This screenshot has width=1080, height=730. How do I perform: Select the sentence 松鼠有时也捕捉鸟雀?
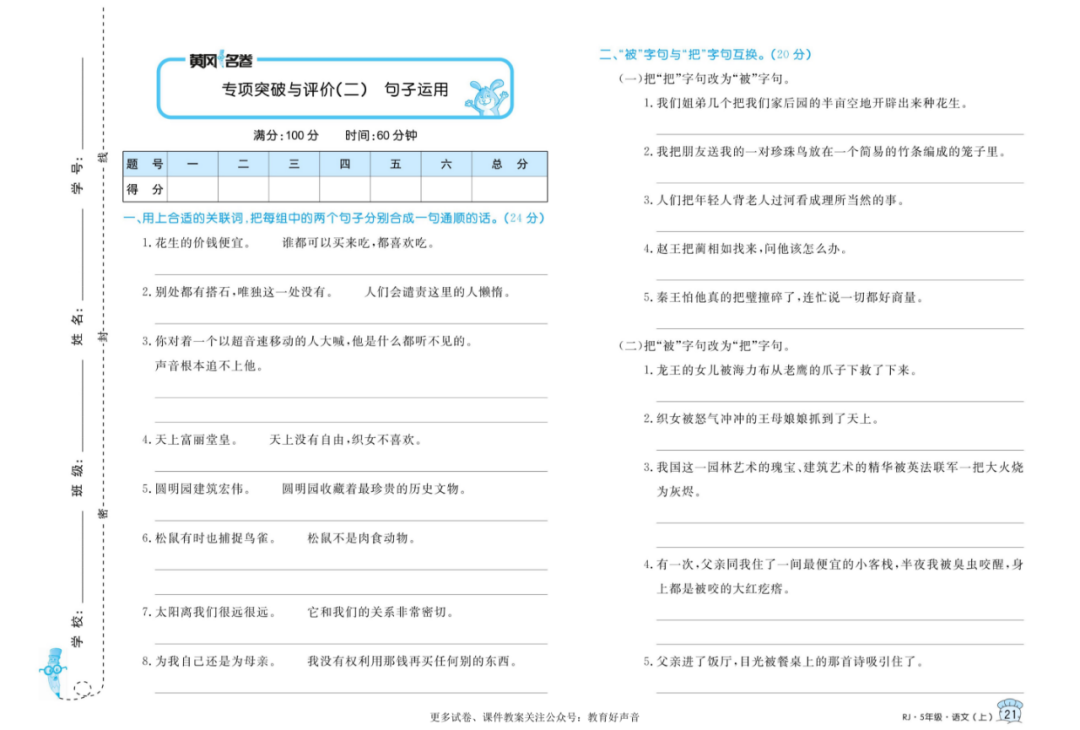pyautogui.click(x=216, y=538)
